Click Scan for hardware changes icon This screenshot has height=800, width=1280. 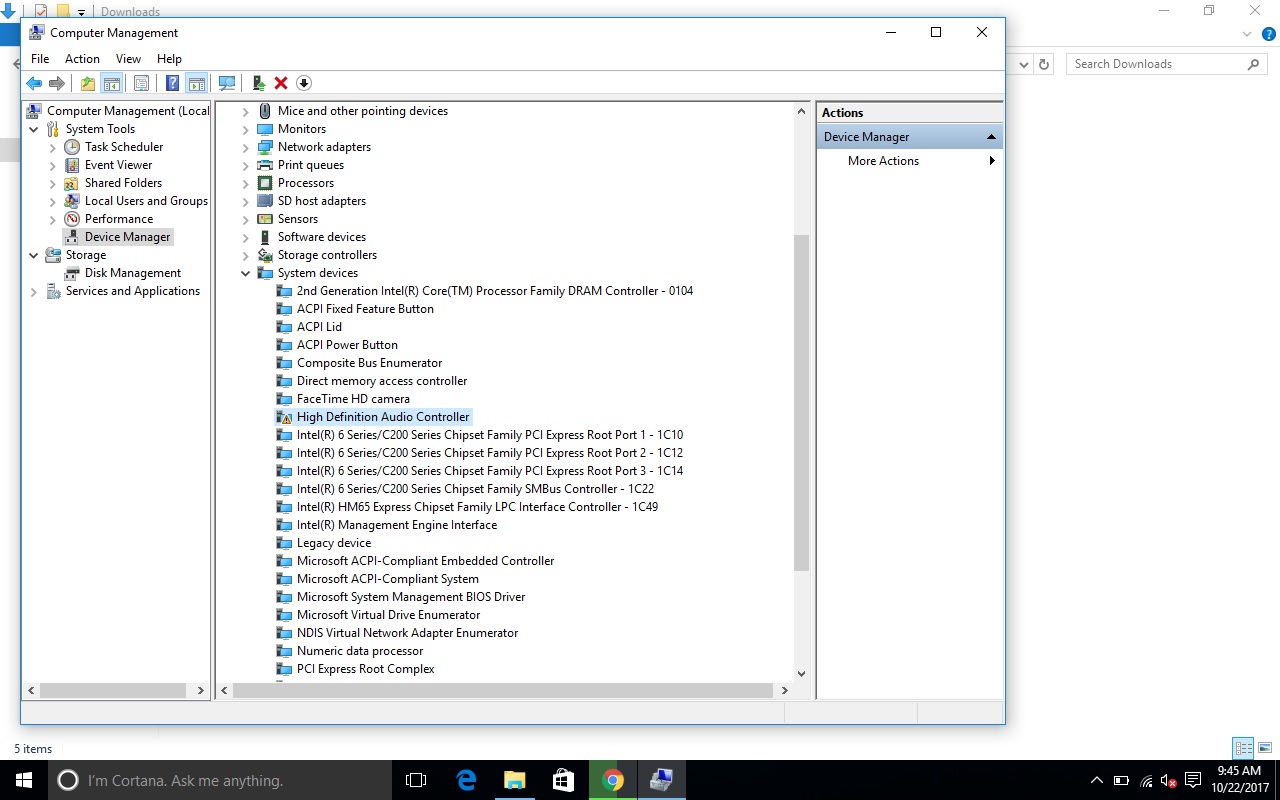[x=227, y=84]
